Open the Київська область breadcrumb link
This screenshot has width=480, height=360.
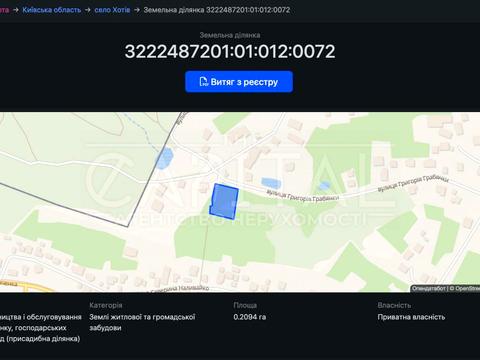coord(52,10)
